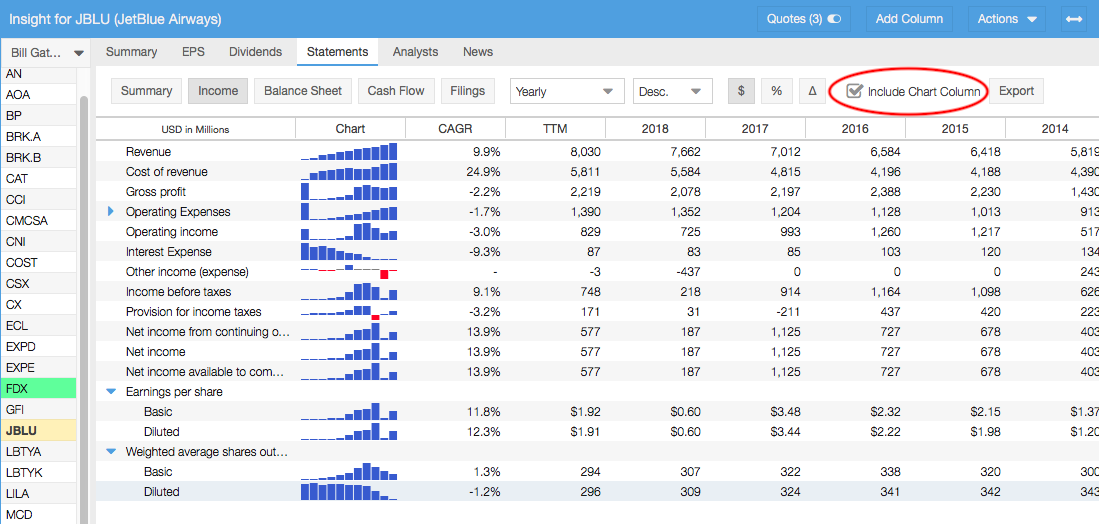Select CAT in the ticker list
The height and width of the screenshot is (524, 1099).
click(x=38, y=179)
